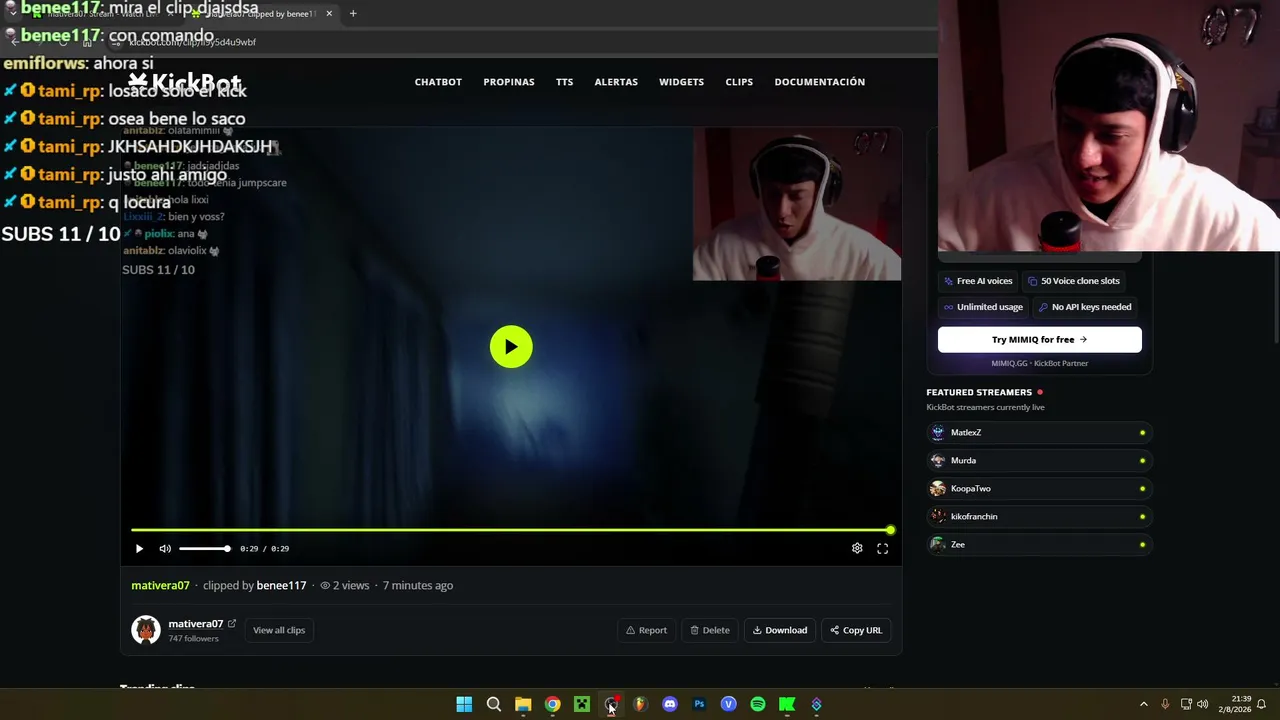
Task: Open Photoshop from the taskbar
Action: [699, 704]
